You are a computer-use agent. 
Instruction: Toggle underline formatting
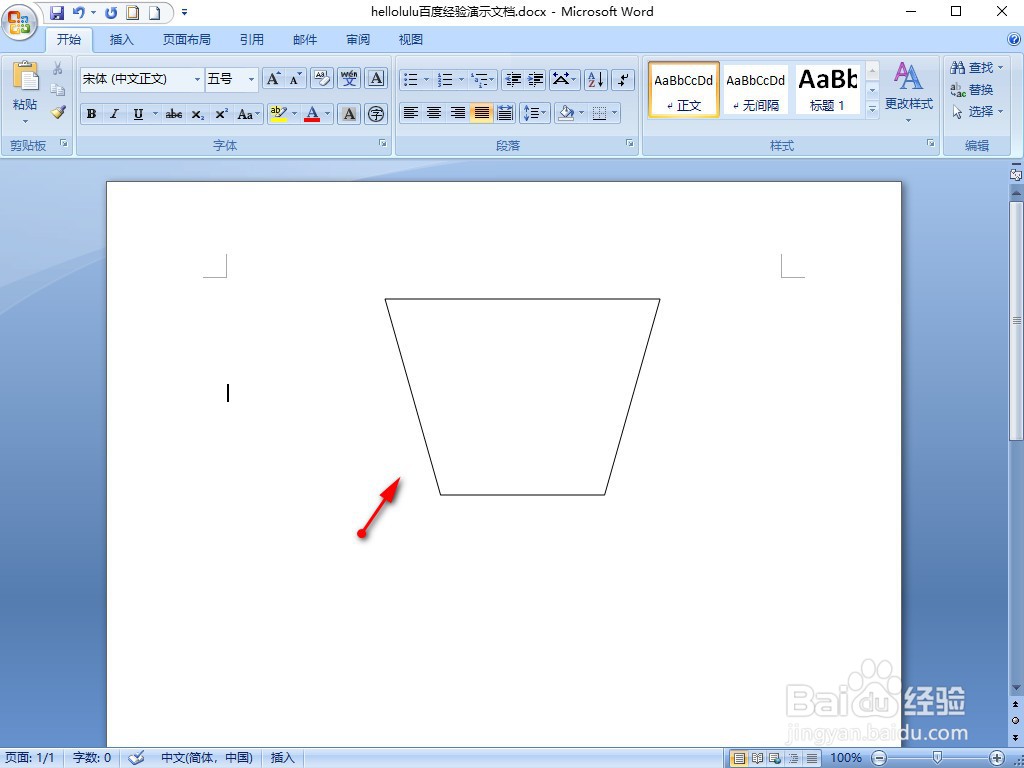pyautogui.click(x=138, y=114)
